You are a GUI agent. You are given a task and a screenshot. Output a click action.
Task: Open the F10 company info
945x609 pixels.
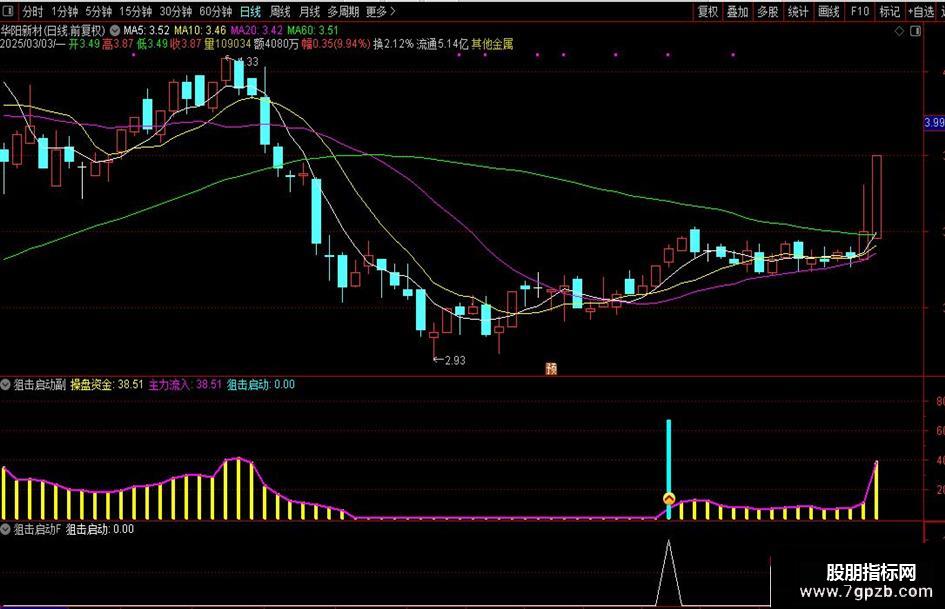860,11
